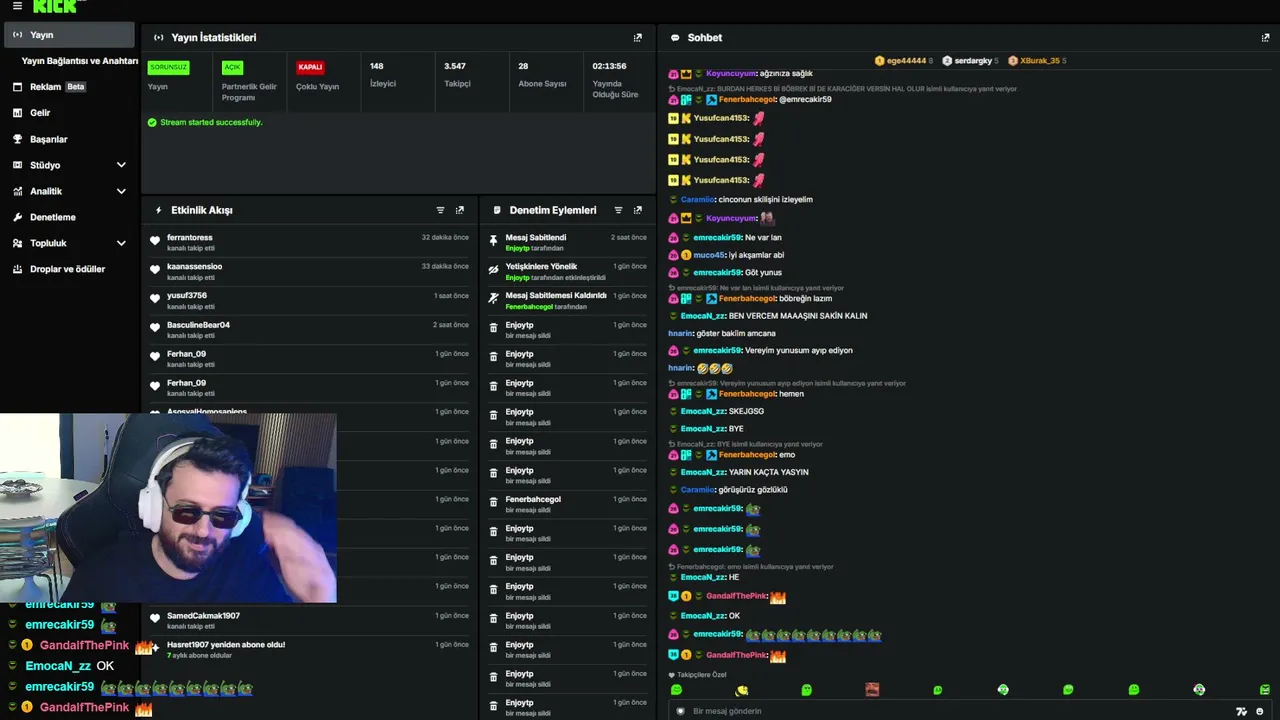1280x720 pixels.
Task: Click Caramilo's username in the cinconun skilişini izleyelim message
Action: coord(698,199)
